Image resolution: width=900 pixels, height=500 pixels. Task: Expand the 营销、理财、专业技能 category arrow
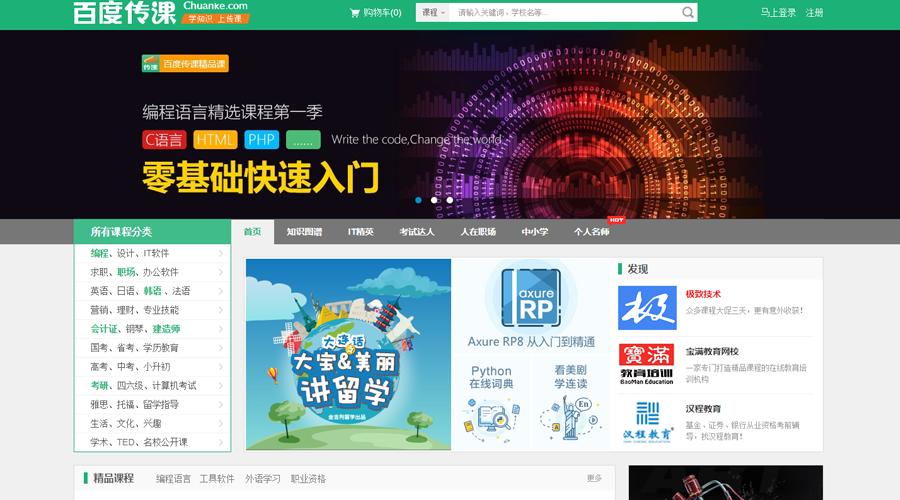(221, 310)
